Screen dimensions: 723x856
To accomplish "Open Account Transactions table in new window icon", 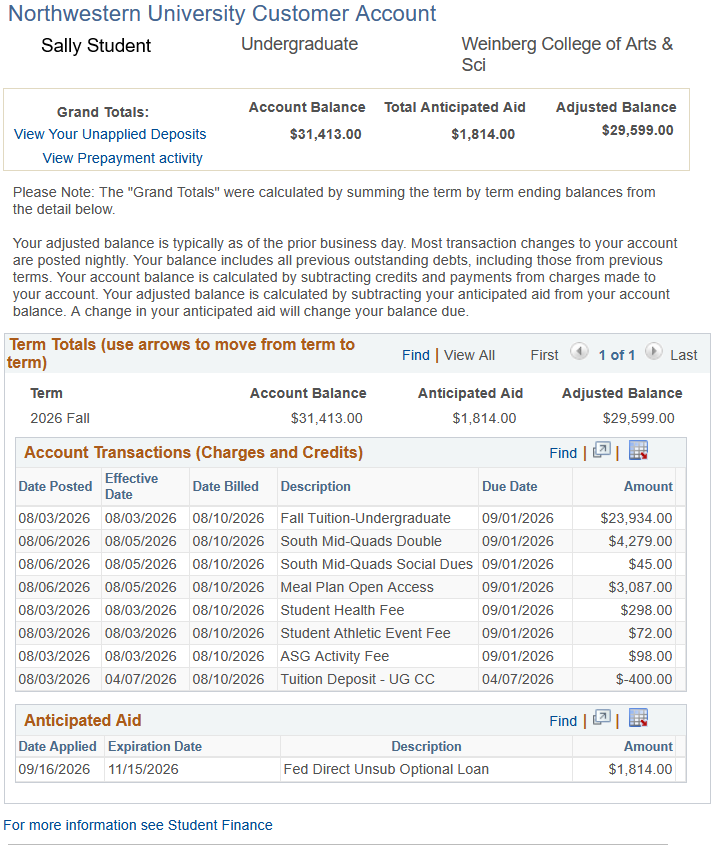I will [x=601, y=450].
